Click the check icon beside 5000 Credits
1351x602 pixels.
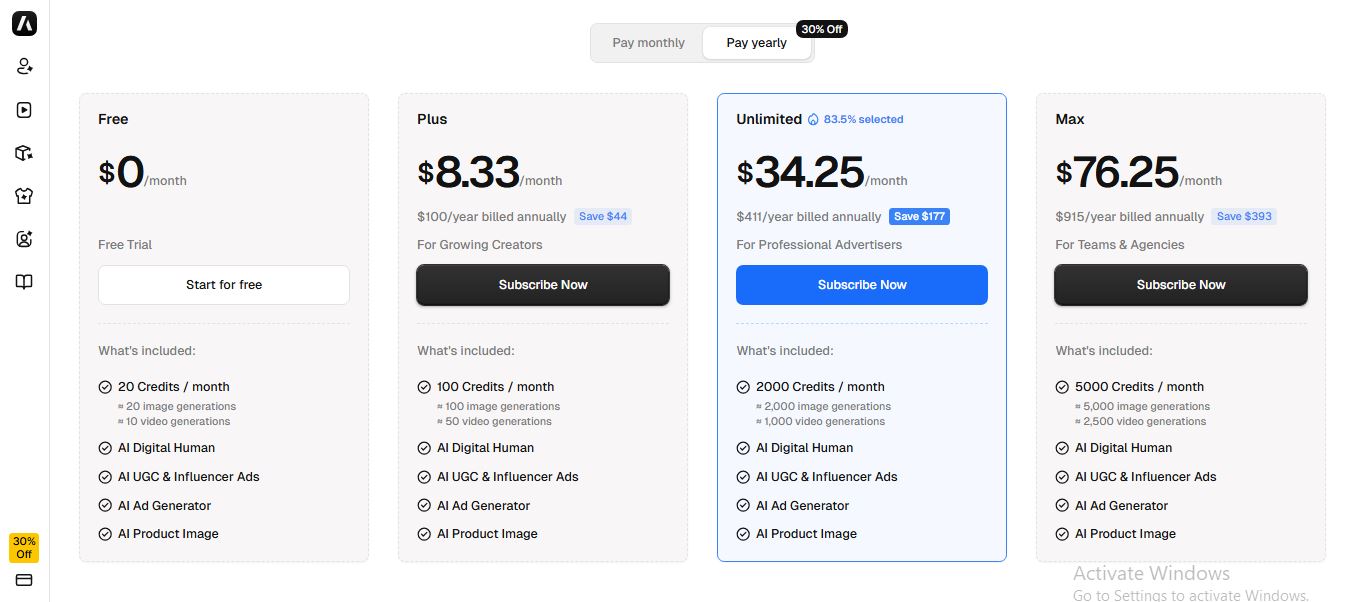[1062, 387]
